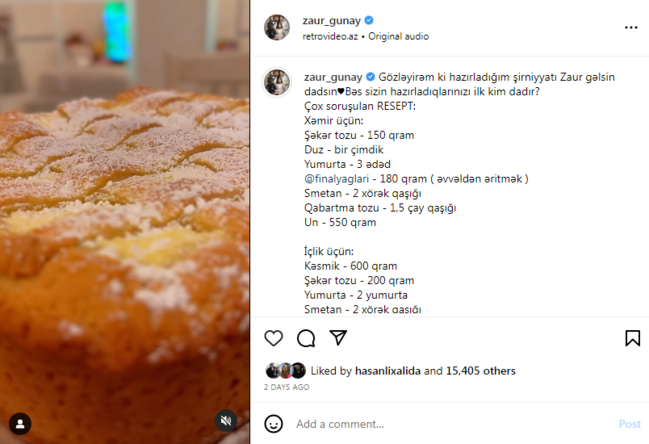
Task: Click the 2 DAYS AGO timestamp
Action: click(287, 387)
